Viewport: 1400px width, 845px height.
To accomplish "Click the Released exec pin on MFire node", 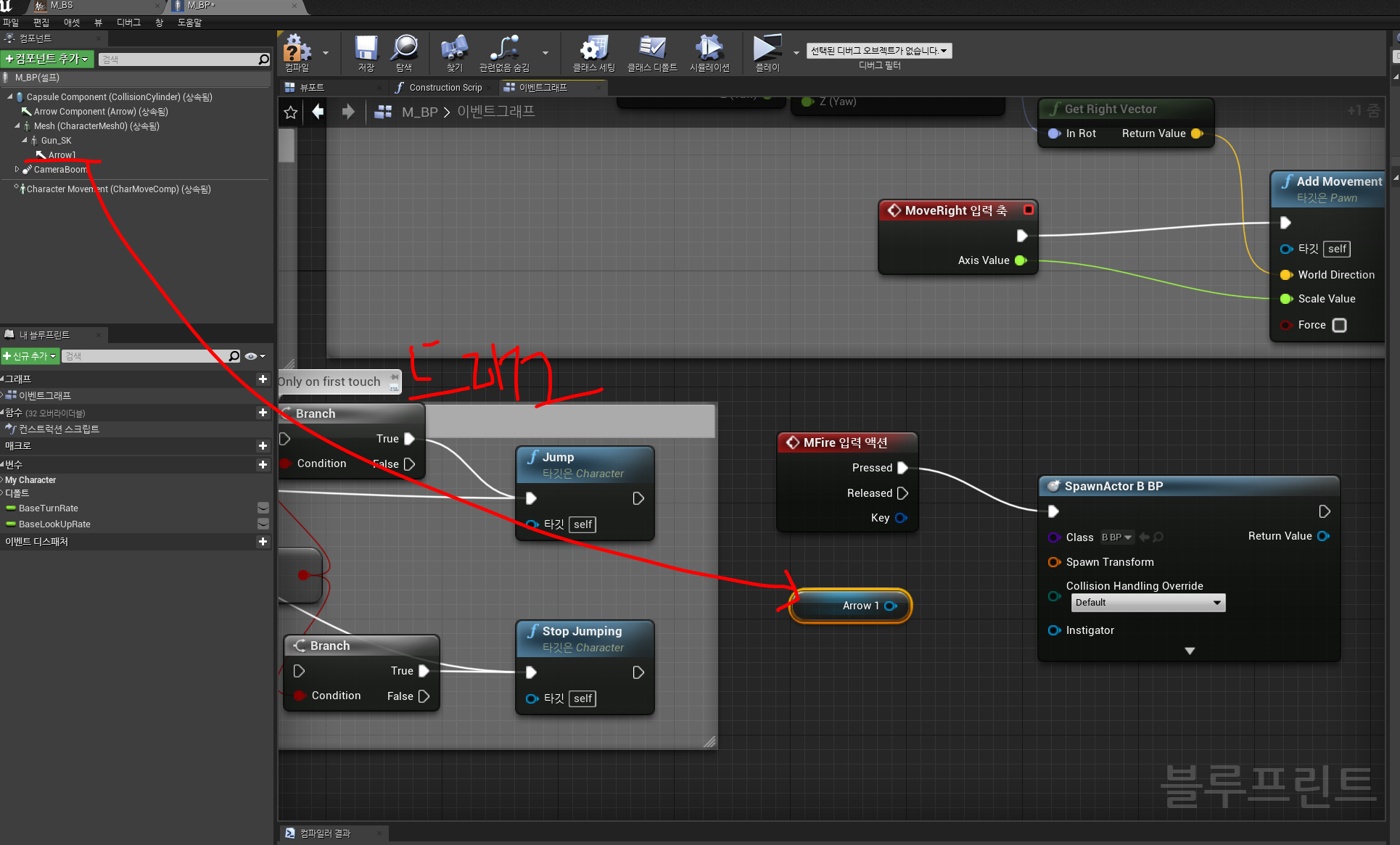I will coord(902,493).
